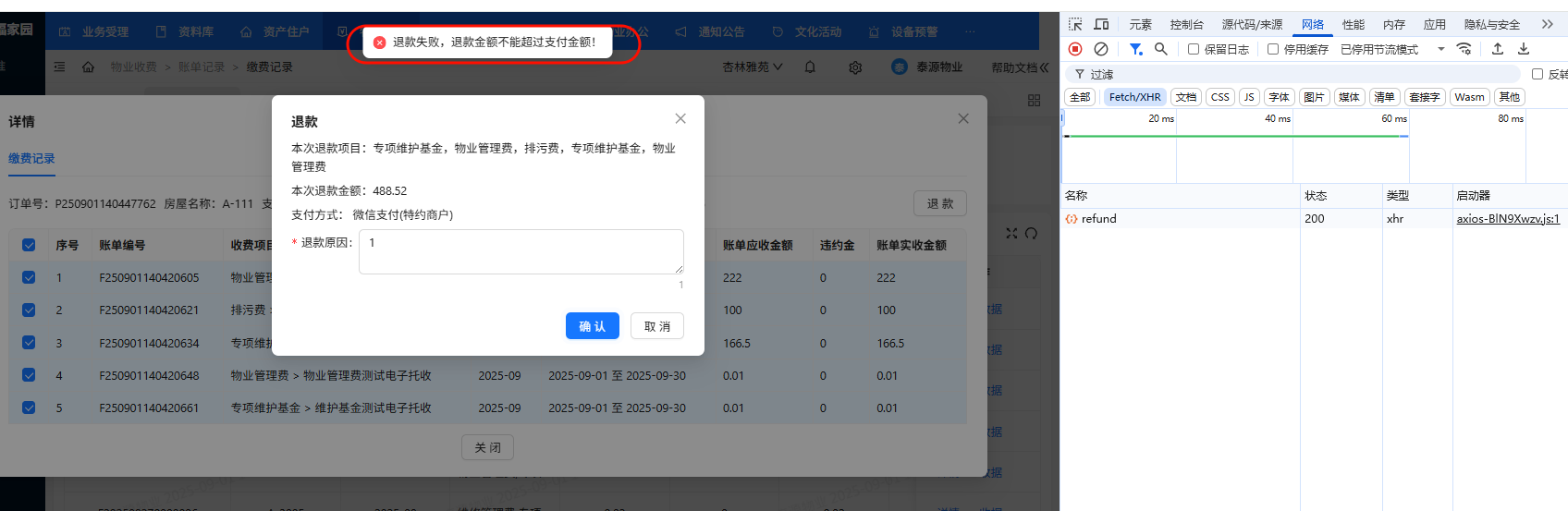Click the DevTools inspect element picker icon
This screenshot has width=1568, height=511.
(1075, 24)
